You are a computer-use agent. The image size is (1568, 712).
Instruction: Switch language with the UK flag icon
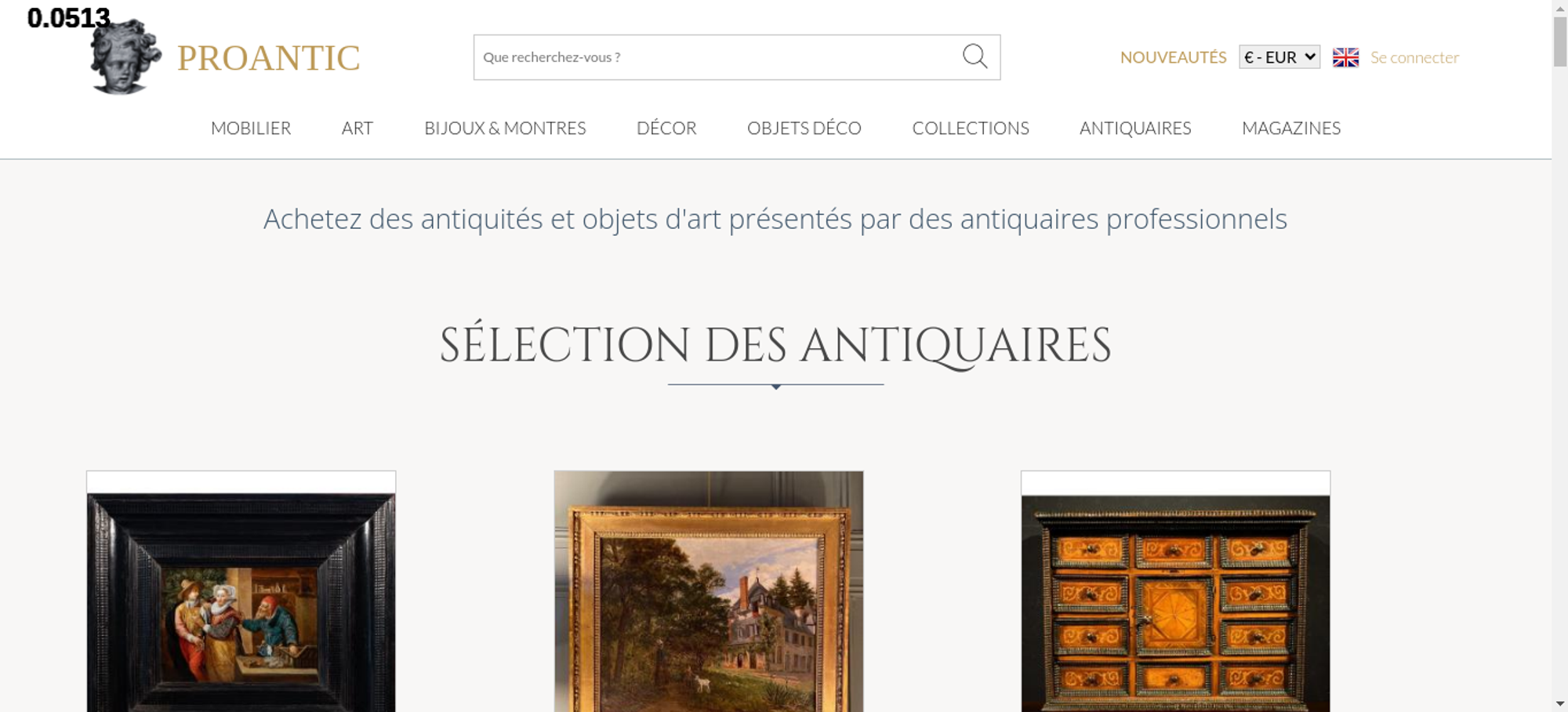point(1345,57)
